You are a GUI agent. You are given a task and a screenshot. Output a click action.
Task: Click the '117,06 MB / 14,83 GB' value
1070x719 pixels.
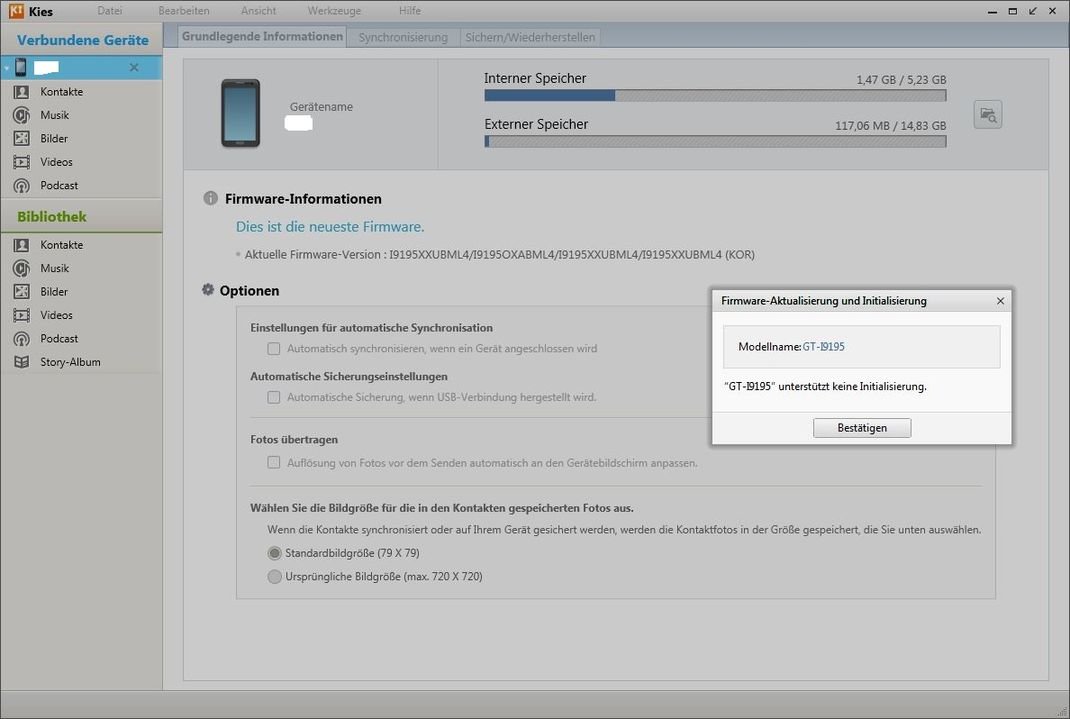891,126
